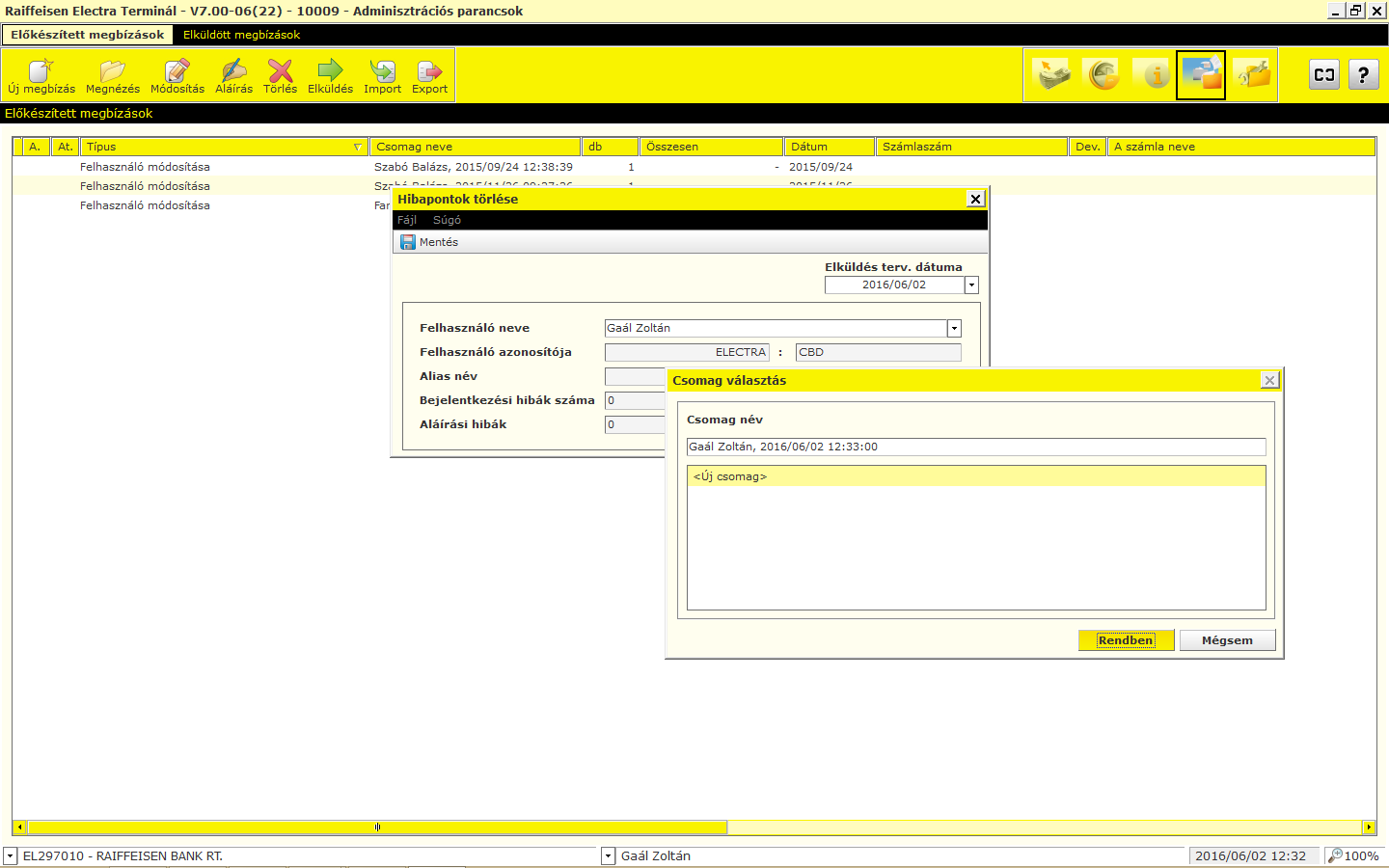
Task: Click the Dátum column header
Action: (830, 147)
